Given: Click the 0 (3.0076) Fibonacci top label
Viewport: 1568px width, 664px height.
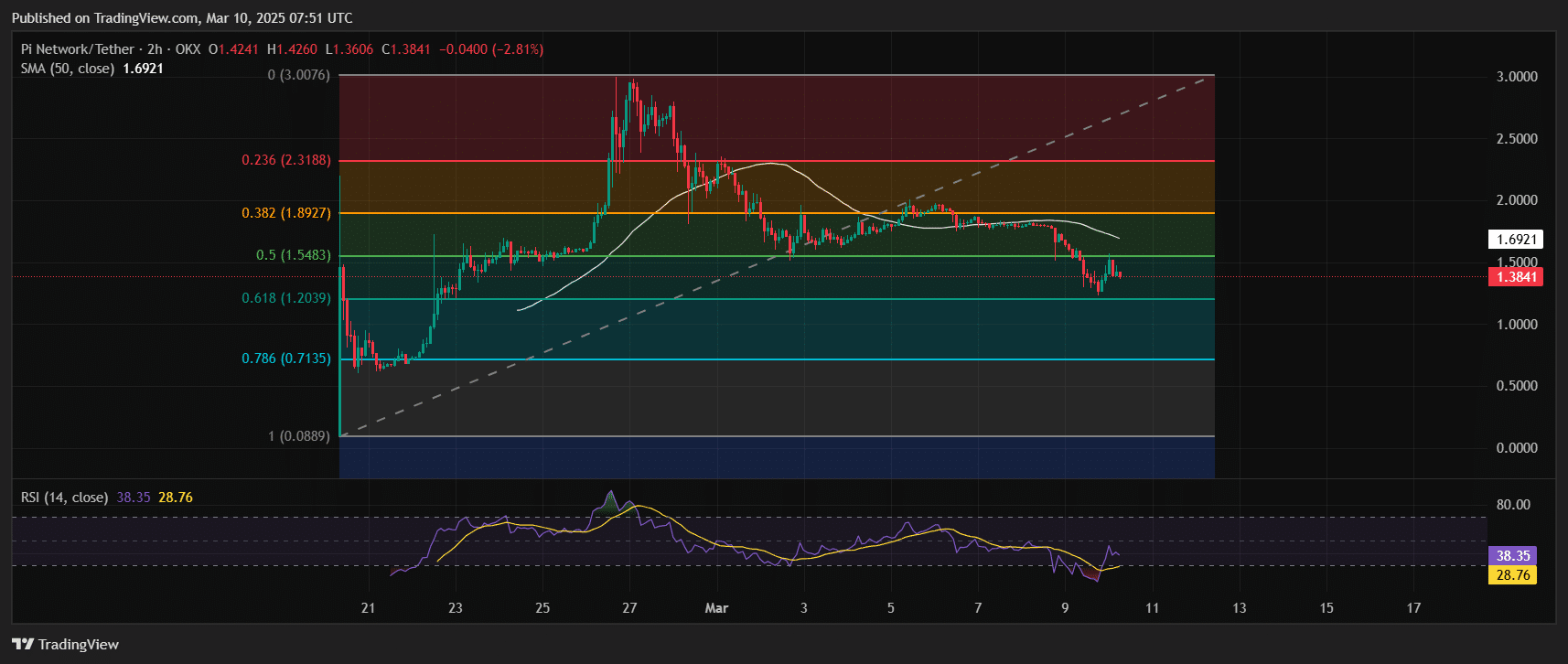Looking at the screenshot, I should (299, 75).
